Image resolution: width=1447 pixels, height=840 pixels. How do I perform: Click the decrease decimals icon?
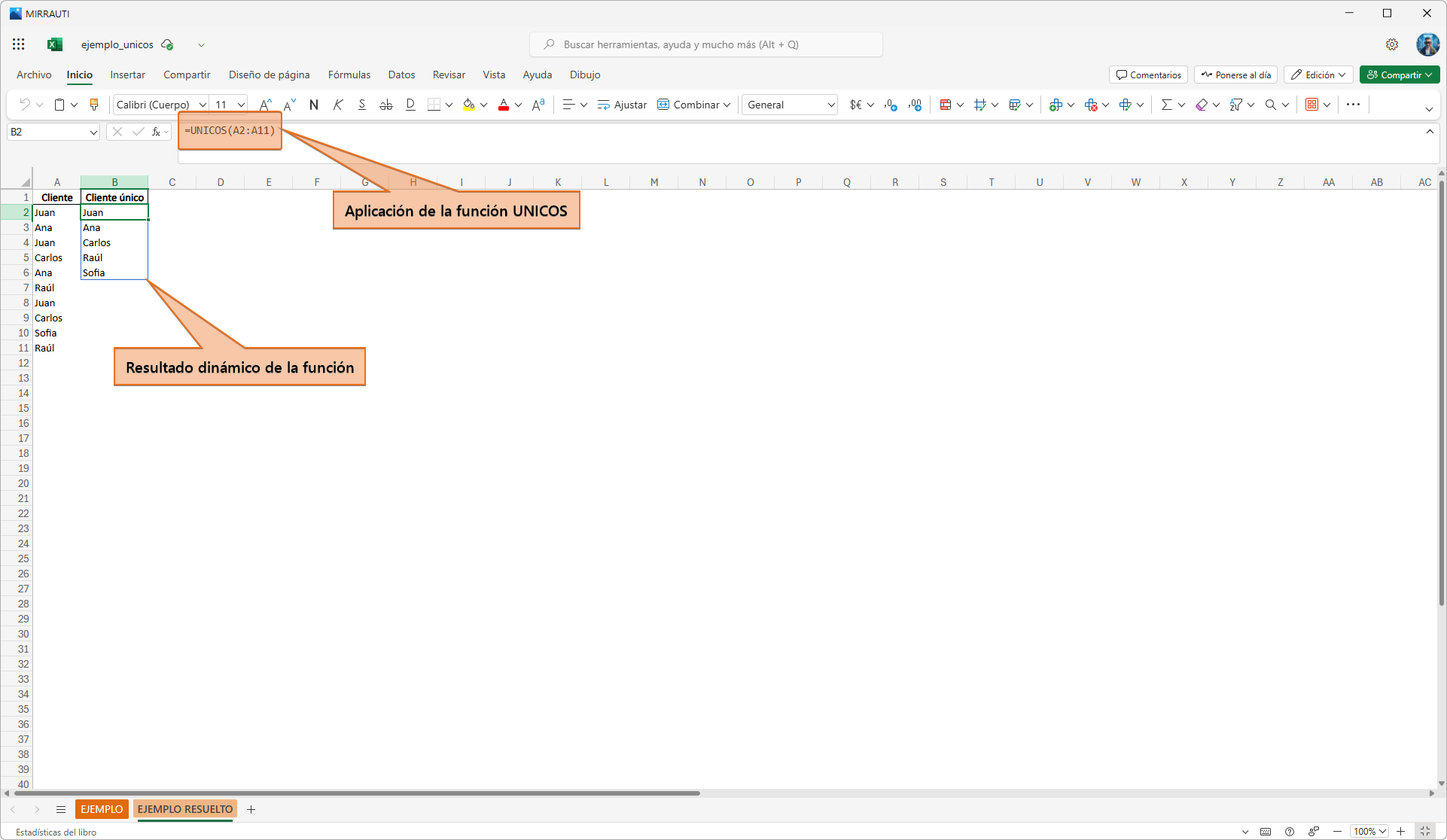pos(915,105)
